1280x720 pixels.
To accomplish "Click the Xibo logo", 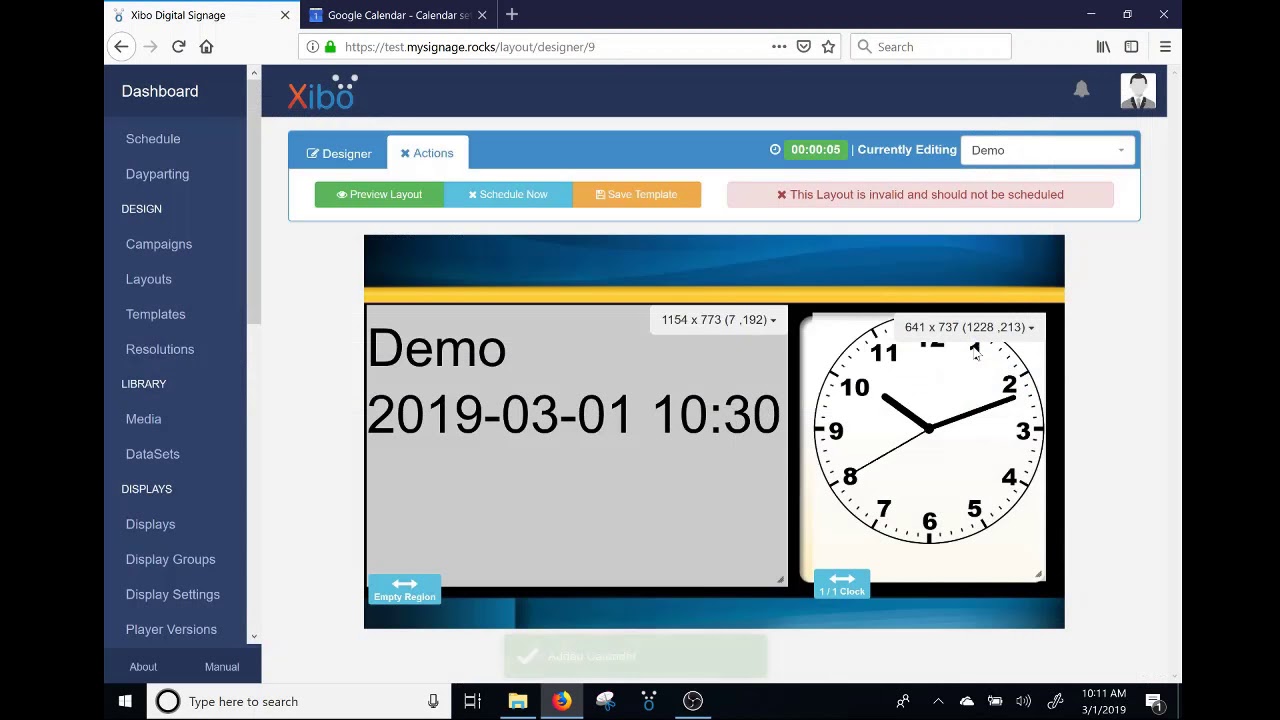I will point(322,92).
